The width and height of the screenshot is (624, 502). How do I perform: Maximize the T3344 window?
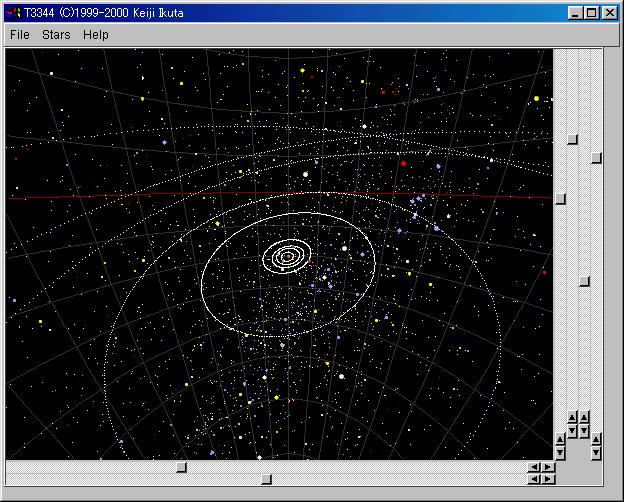pyautogui.click(x=591, y=13)
